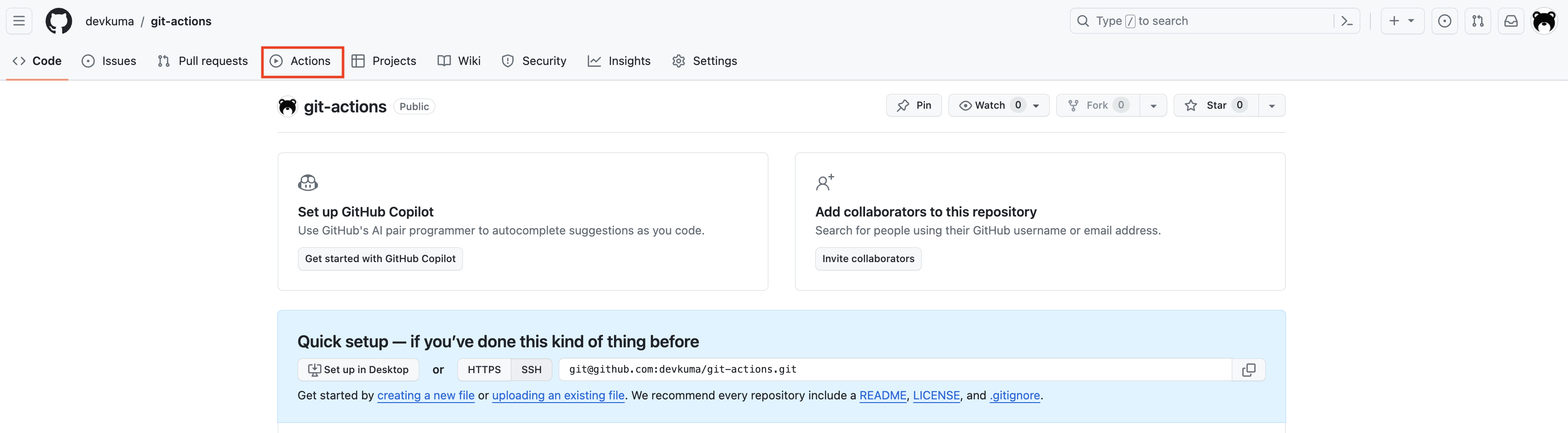Open the LICENSE link
This screenshot has width=1568, height=433.
[x=936, y=395]
